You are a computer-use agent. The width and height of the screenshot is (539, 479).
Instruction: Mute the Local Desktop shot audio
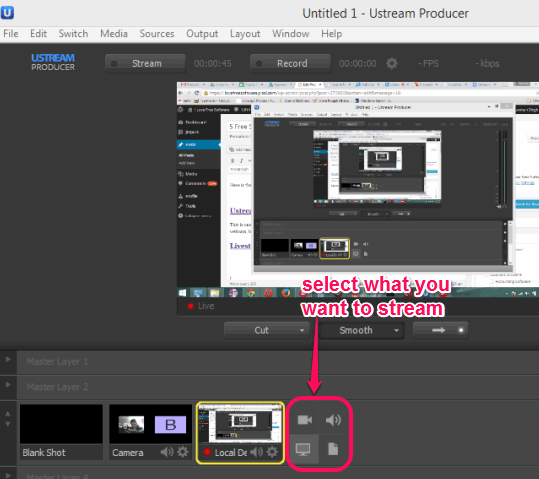click(x=257, y=452)
